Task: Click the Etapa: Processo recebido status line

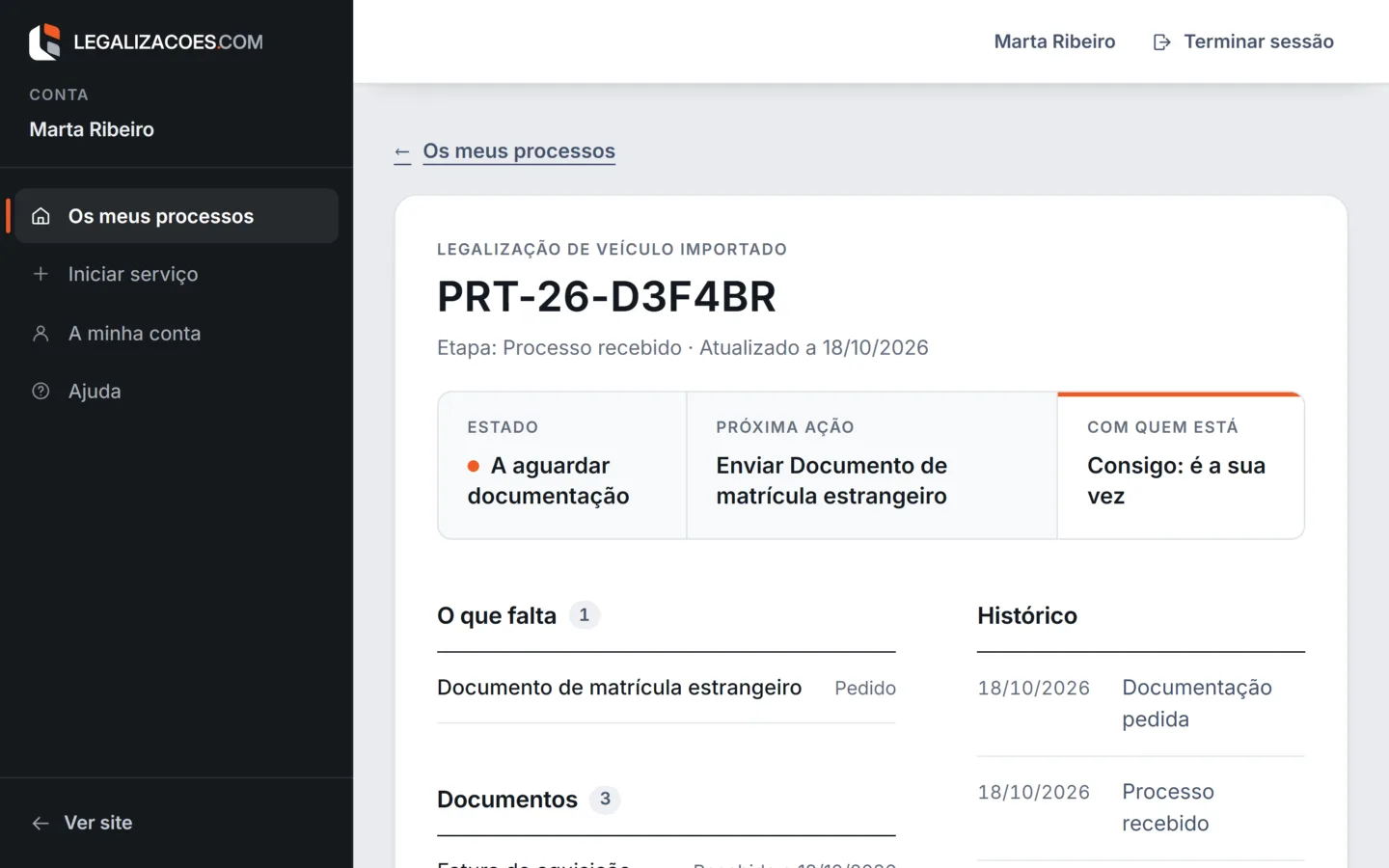Action: coord(682,348)
